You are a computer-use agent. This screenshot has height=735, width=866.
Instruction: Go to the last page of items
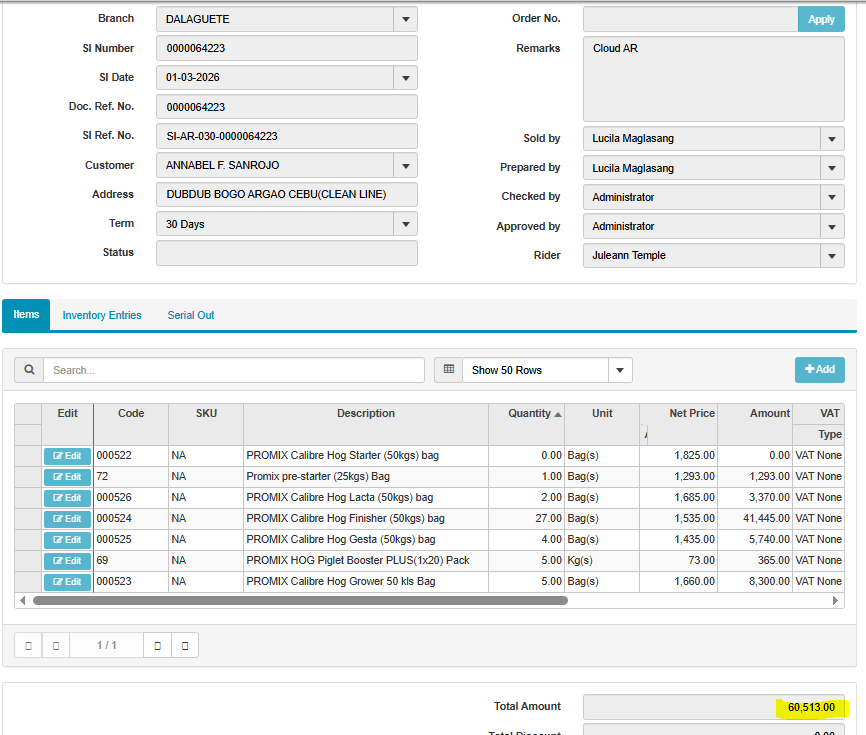[185, 645]
